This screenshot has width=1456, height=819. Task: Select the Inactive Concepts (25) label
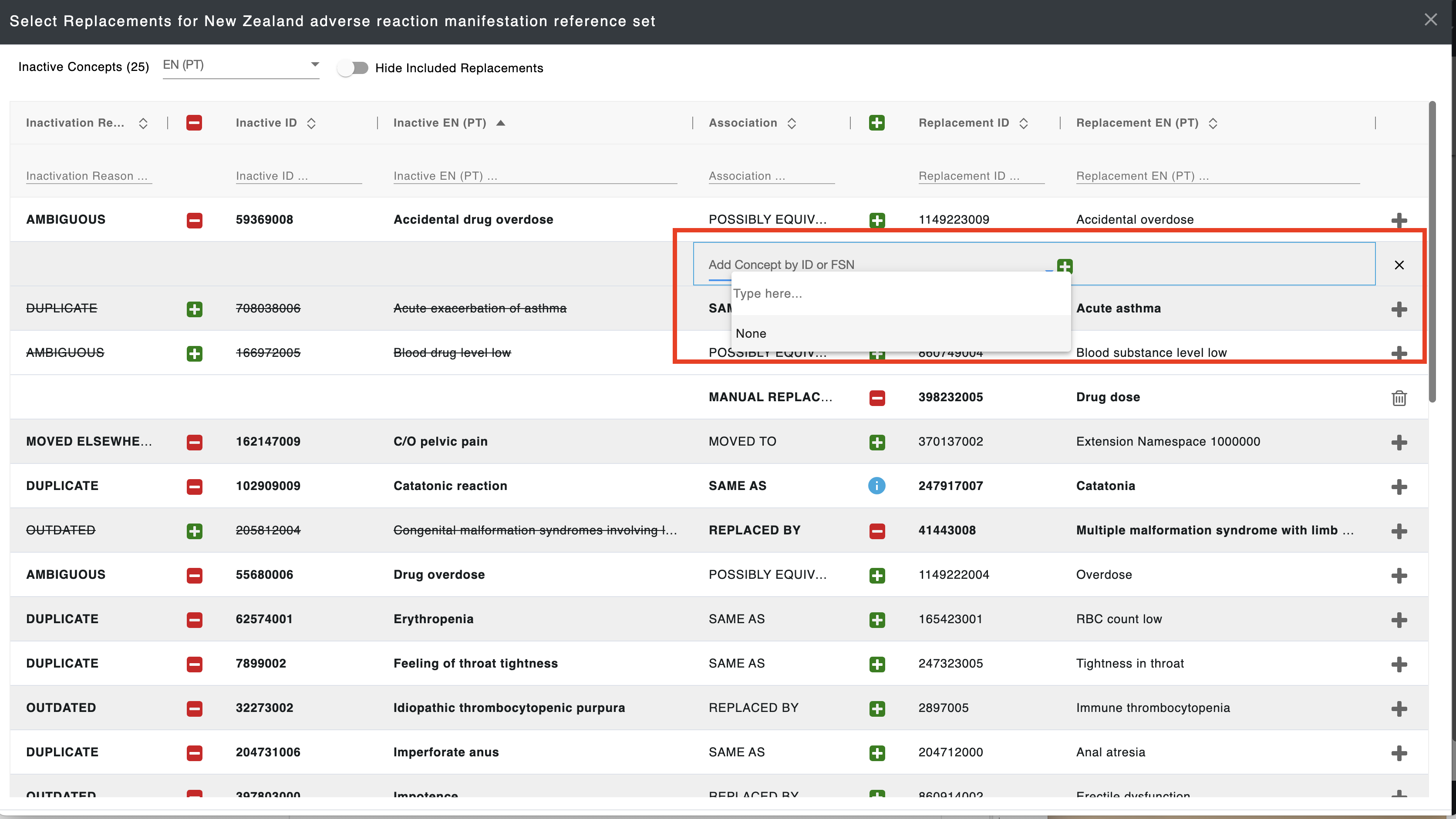click(x=84, y=67)
